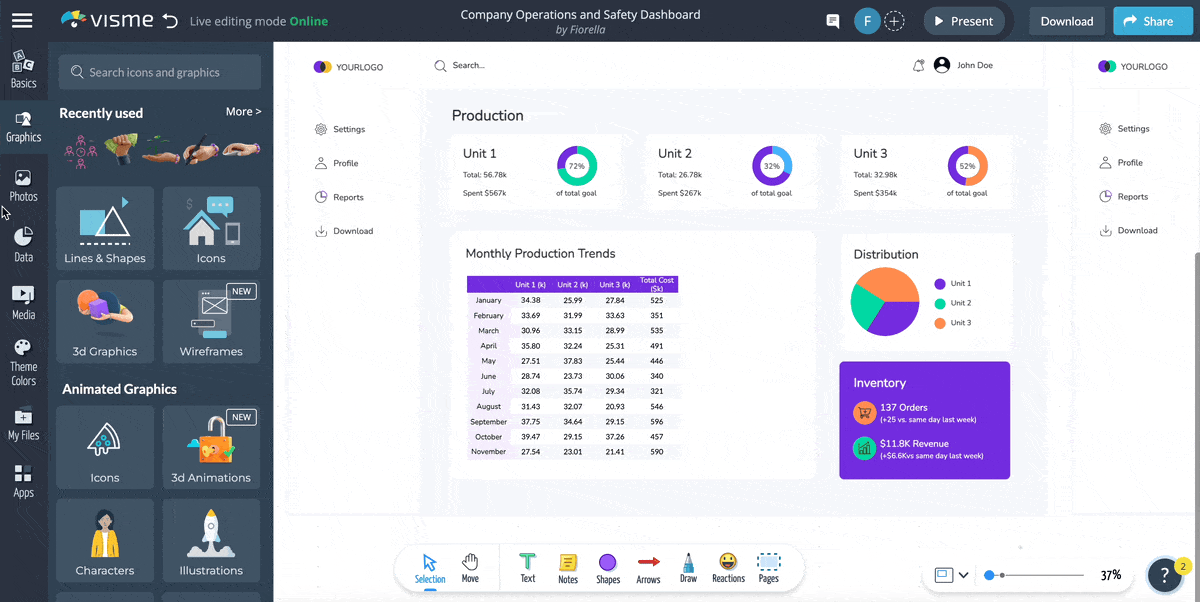The width and height of the screenshot is (1200, 602).
Task: Open the Reactions emoji tool
Action: click(x=728, y=568)
